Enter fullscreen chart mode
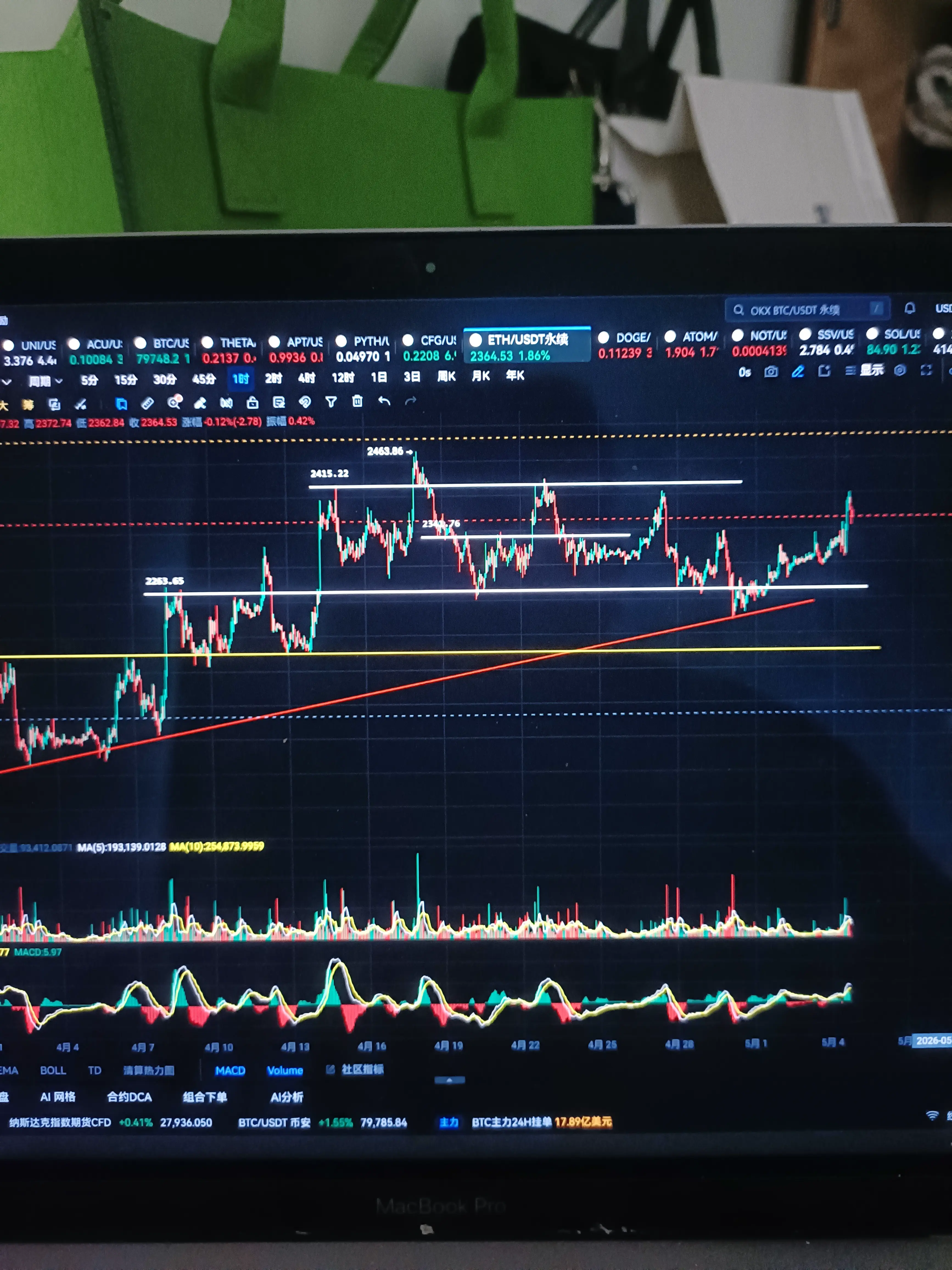This screenshot has height=1270, width=952. pyautogui.click(x=926, y=370)
